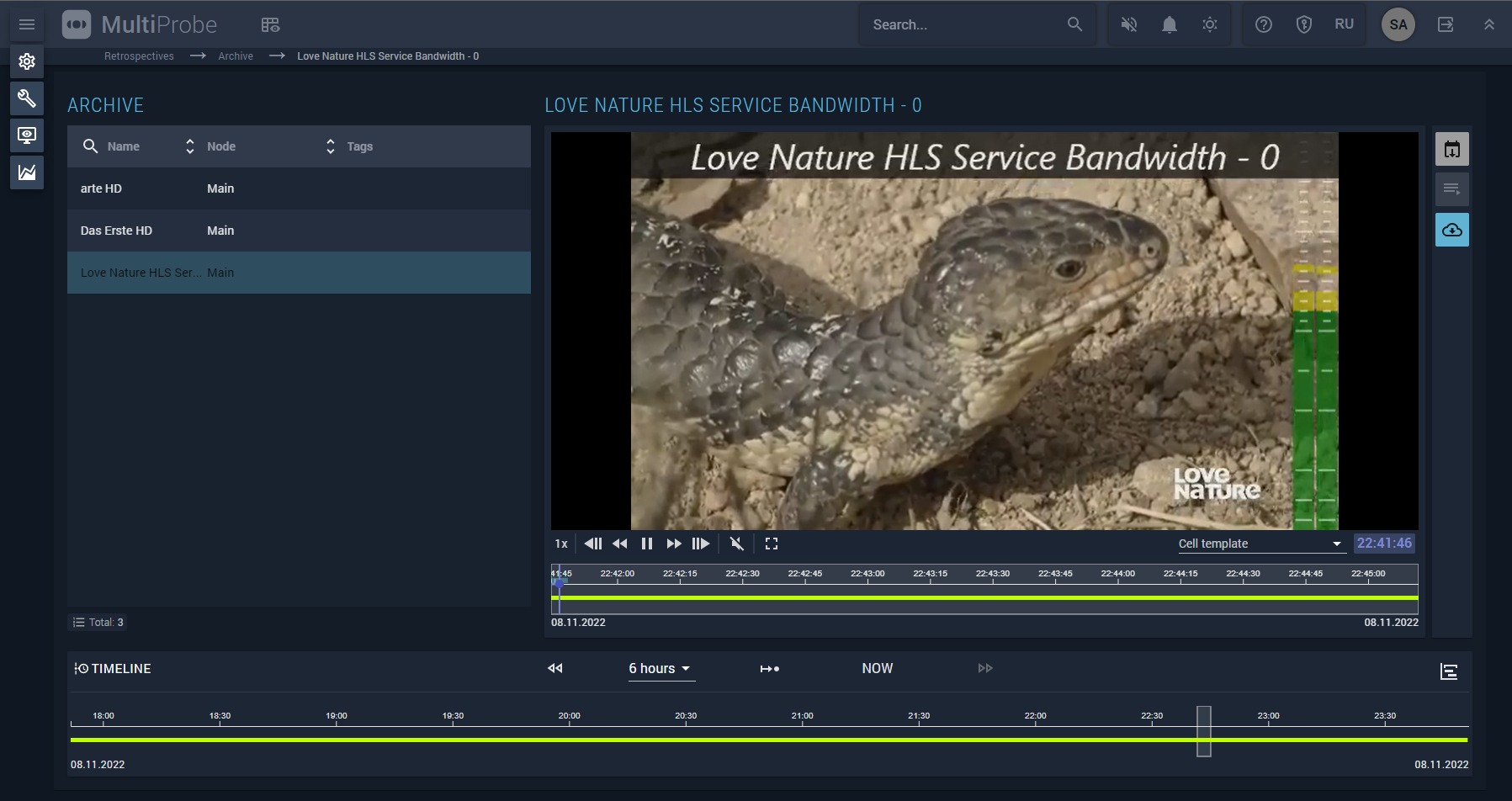Go to Retrospectives breadcrumb
This screenshot has height=801, width=1512.
pos(139,56)
